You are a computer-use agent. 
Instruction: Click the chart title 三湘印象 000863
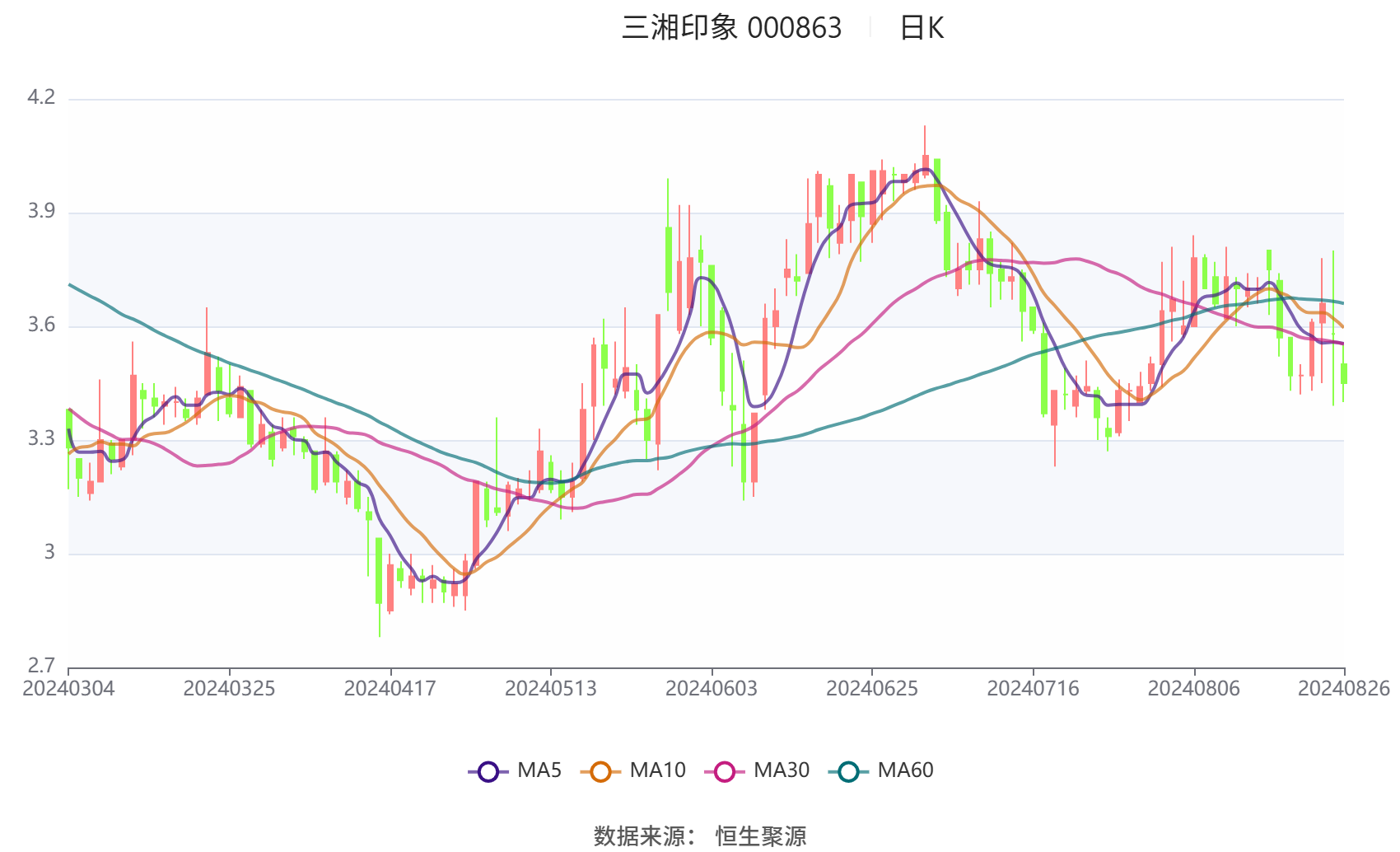tap(731, 28)
